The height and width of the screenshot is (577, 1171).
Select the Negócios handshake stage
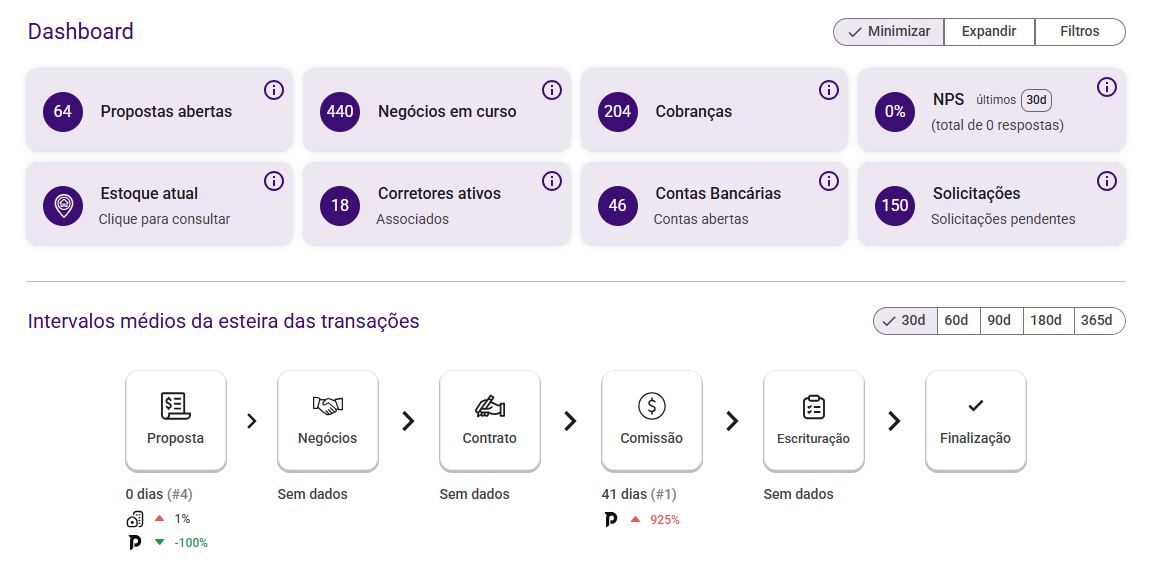pos(328,420)
